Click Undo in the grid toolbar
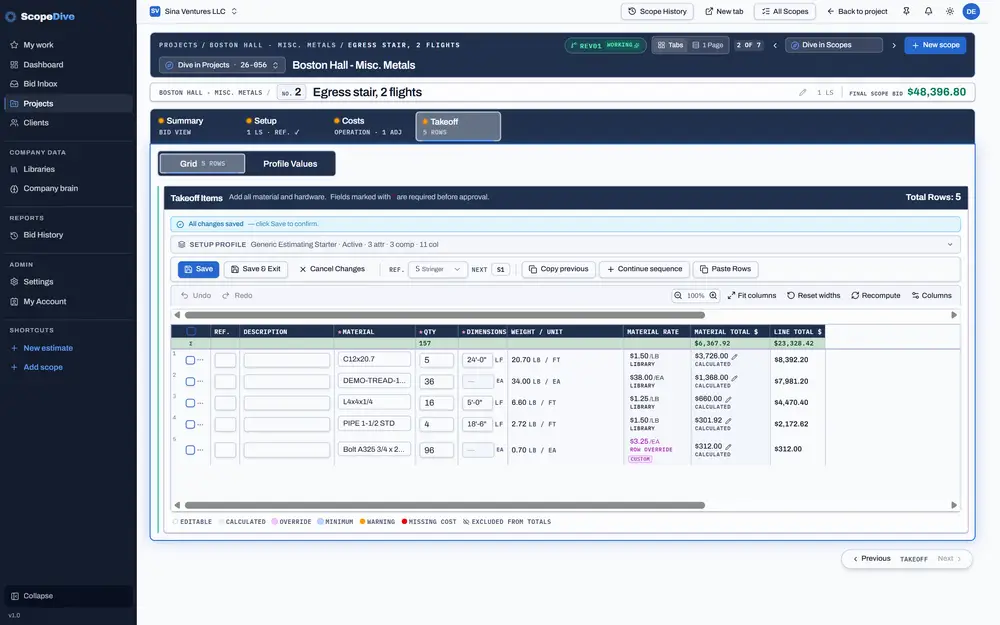This screenshot has height=625, width=1000. pos(196,295)
